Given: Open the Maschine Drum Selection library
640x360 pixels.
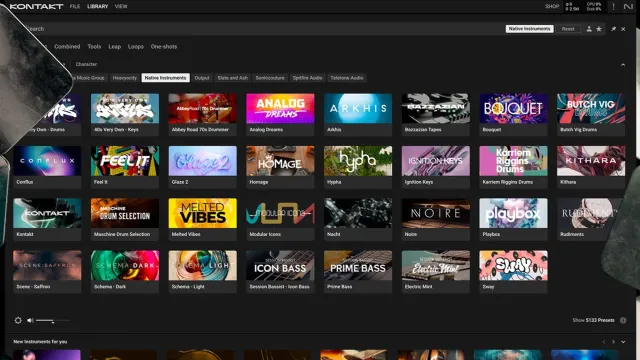Looking at the screenshot, I should click(x=125, y=219).
